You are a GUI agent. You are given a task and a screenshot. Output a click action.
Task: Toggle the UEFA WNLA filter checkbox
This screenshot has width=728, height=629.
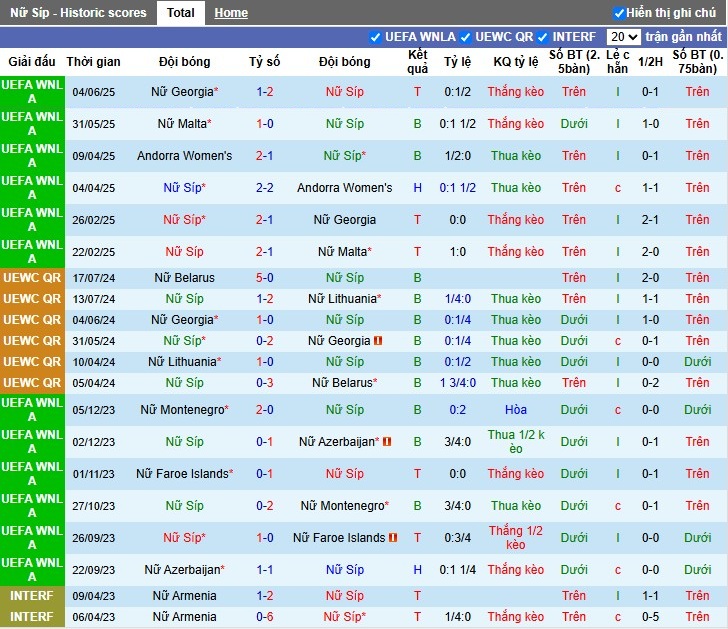click(x=376, y=37)
